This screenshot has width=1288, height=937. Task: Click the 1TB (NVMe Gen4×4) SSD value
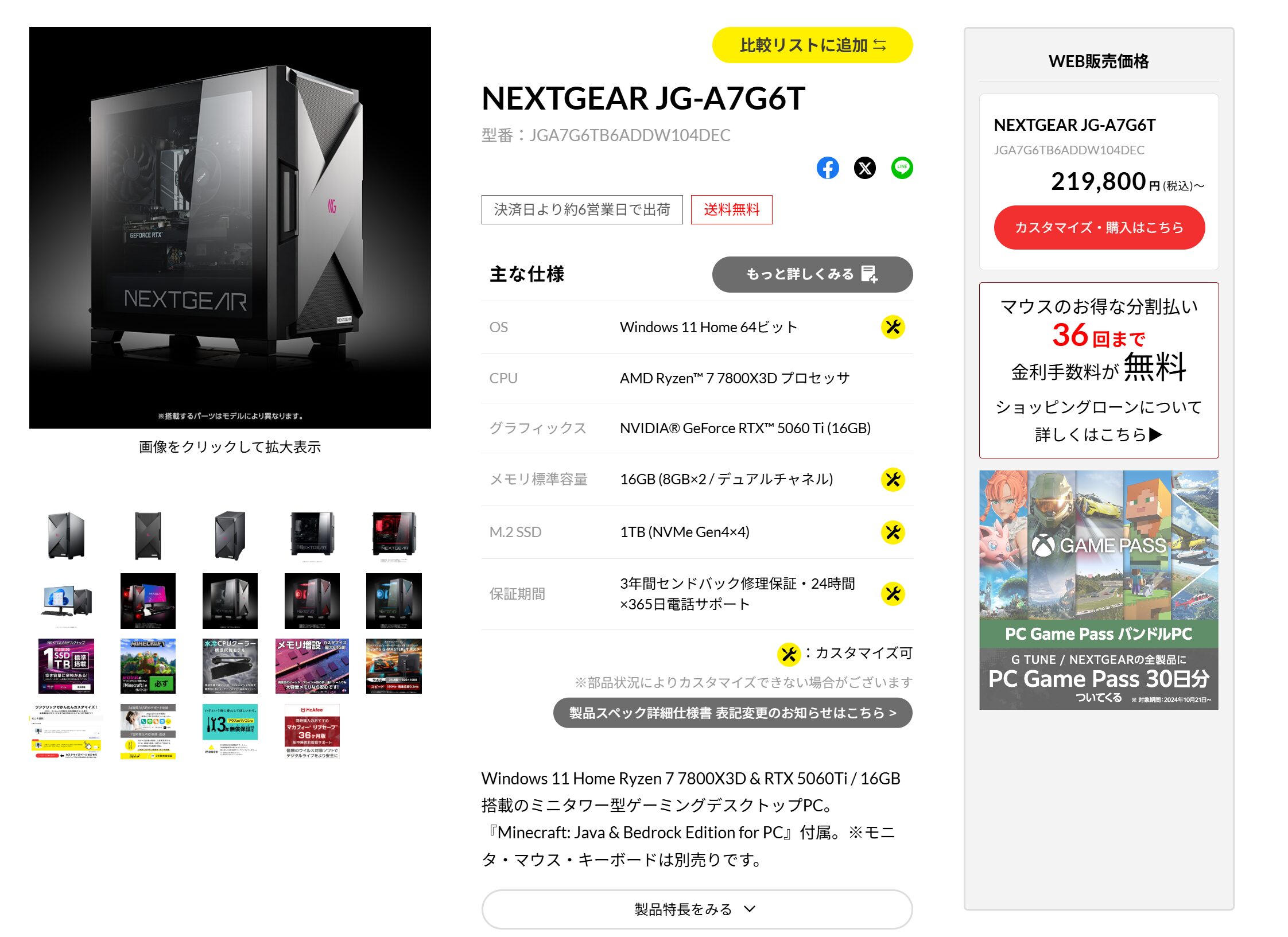coord(685,532)
